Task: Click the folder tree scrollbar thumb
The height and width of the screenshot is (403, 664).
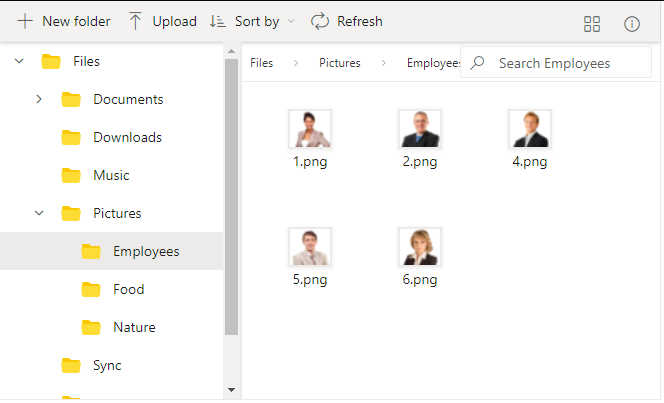Action: [231, 197]
